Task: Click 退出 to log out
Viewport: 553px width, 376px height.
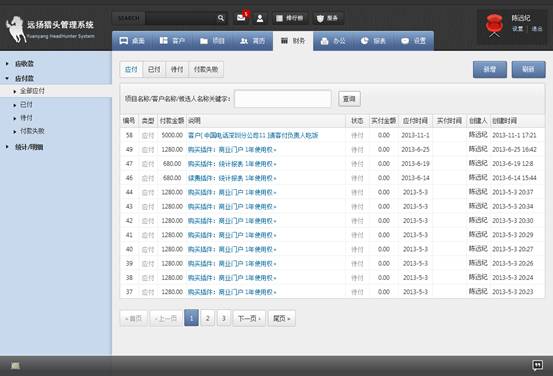Action: pos(537,29)
